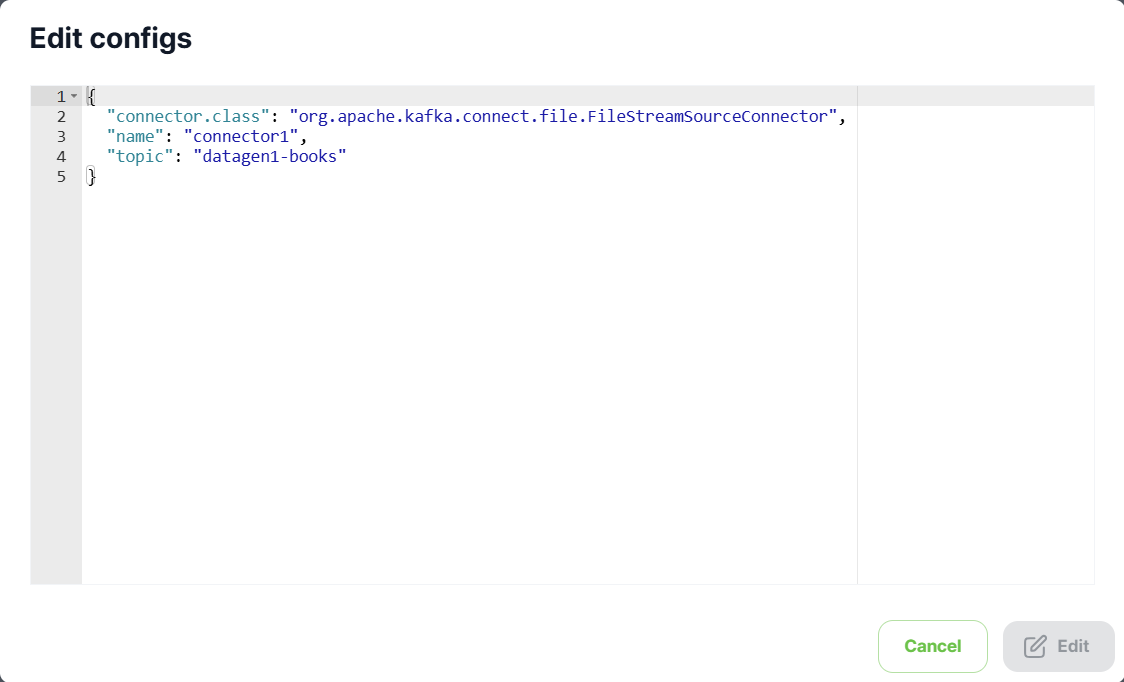This screenshot has height=682, width=1124.
Task: Collapse the JSON block fold arrow on line 1
Action: coord(74,96)
